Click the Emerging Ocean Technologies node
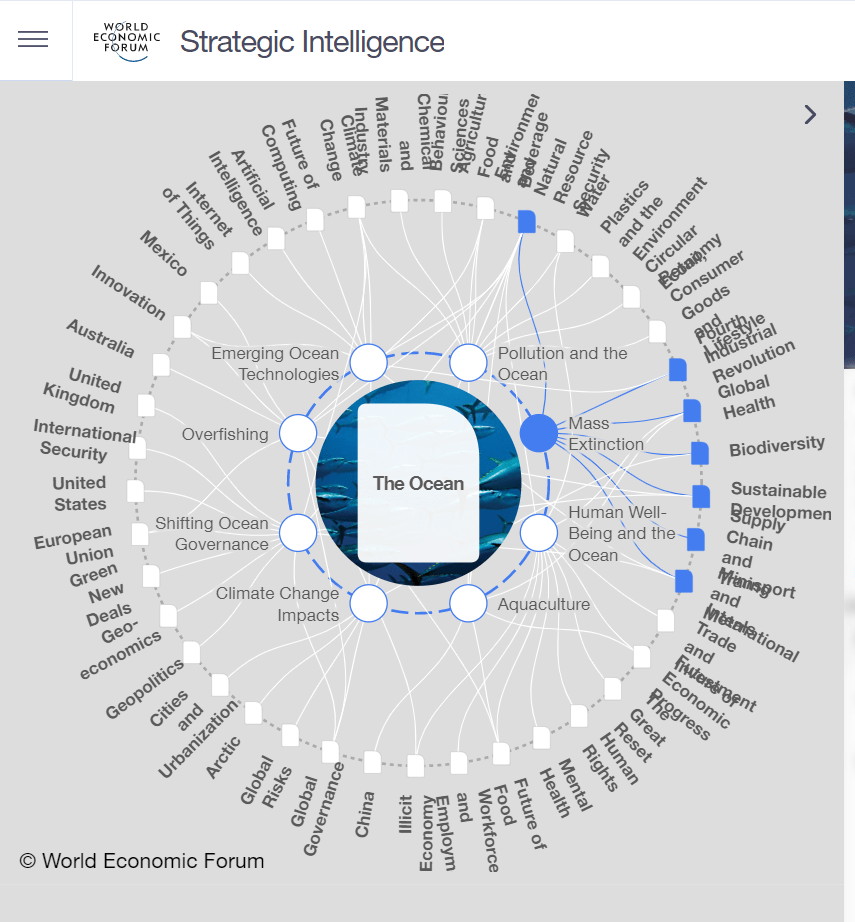The image size is (855, 922). pos(368,363)
